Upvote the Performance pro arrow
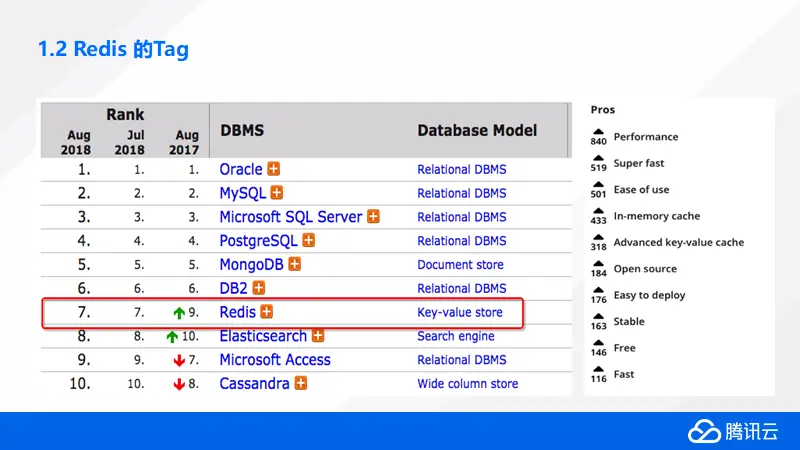 point(598,132)
